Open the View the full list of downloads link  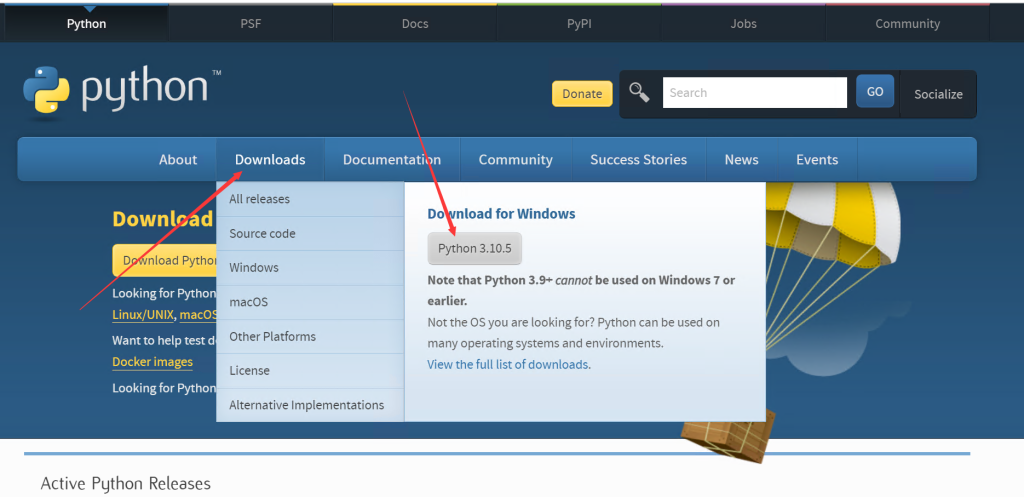coord(507,364)
